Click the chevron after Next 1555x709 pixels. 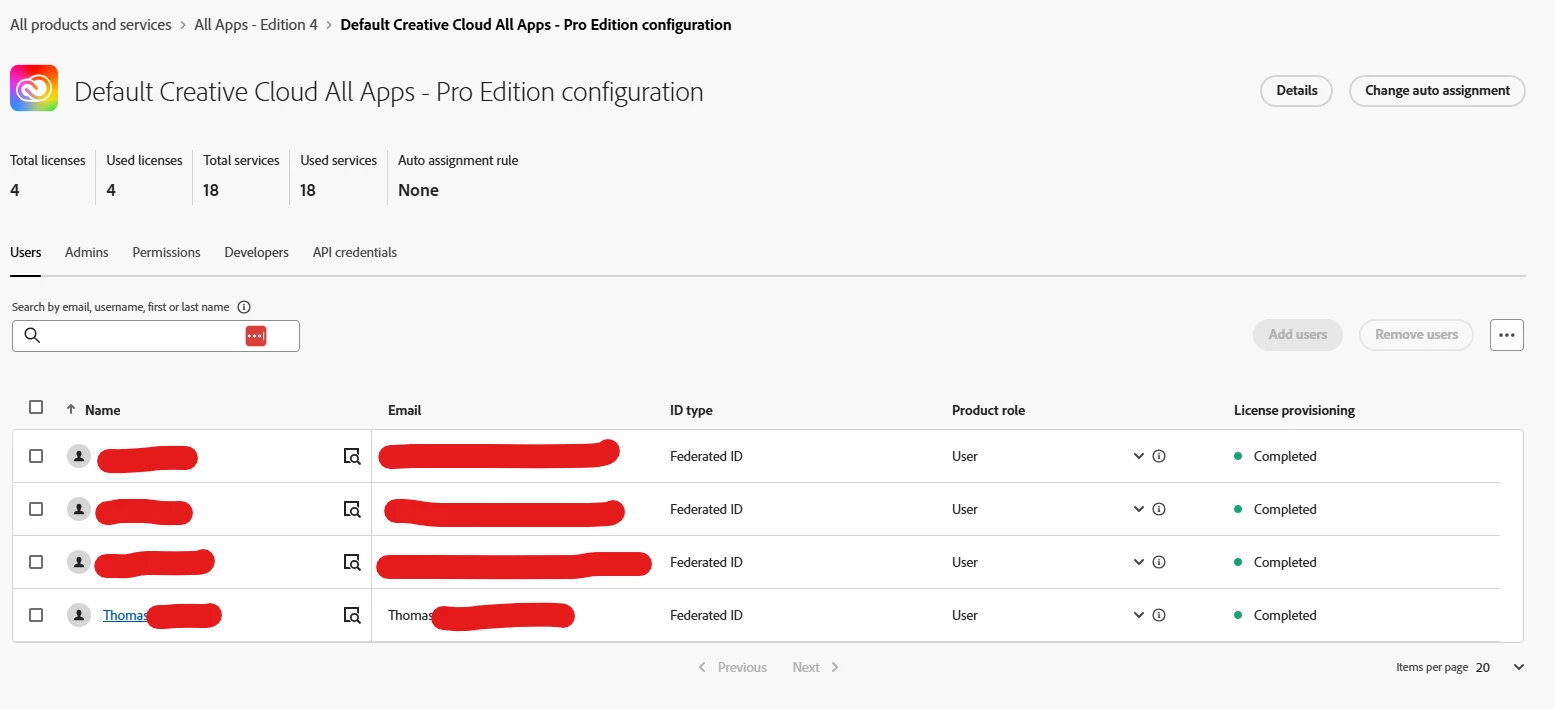(x=835, y=667)
